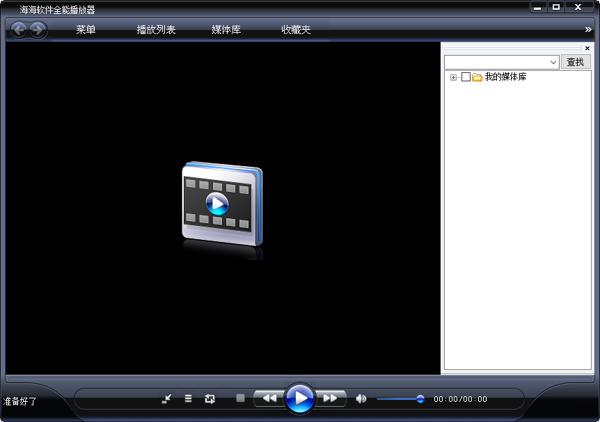600x422 pixels.
Task: Open the search combo box dropdown arrow
Action: tap(553, 62)
